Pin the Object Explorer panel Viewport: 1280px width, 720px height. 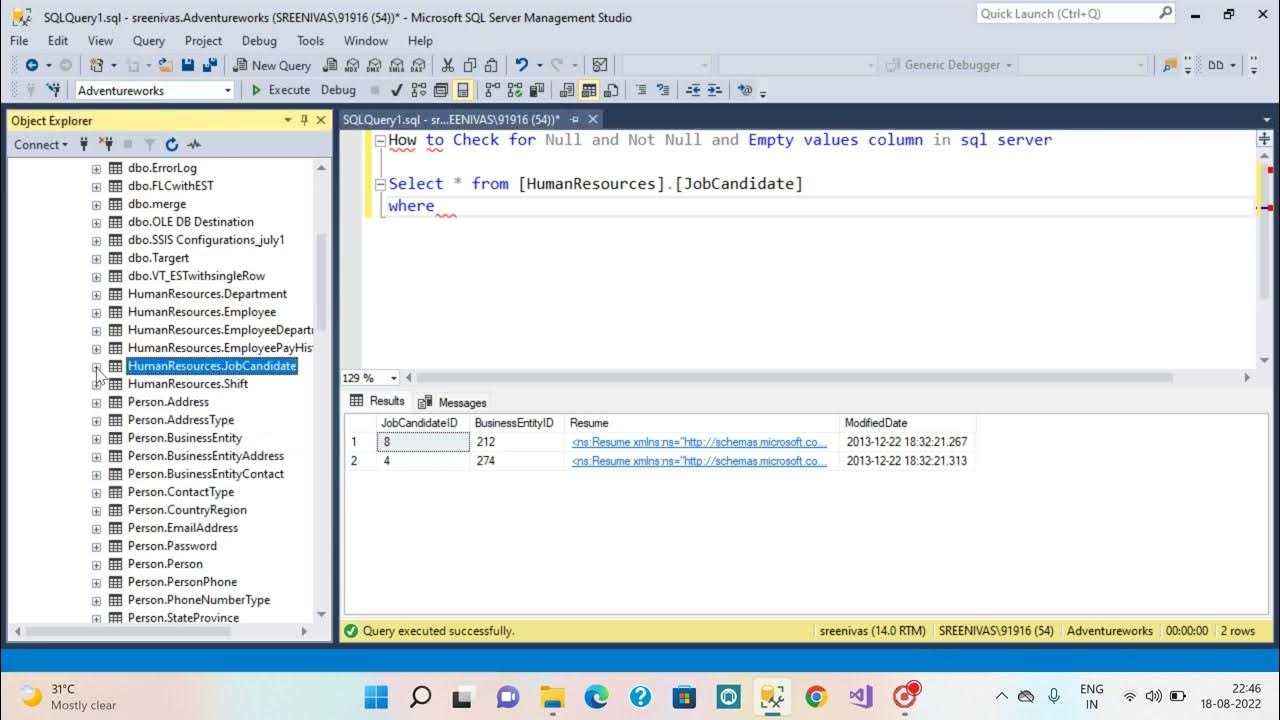point(304,120)
